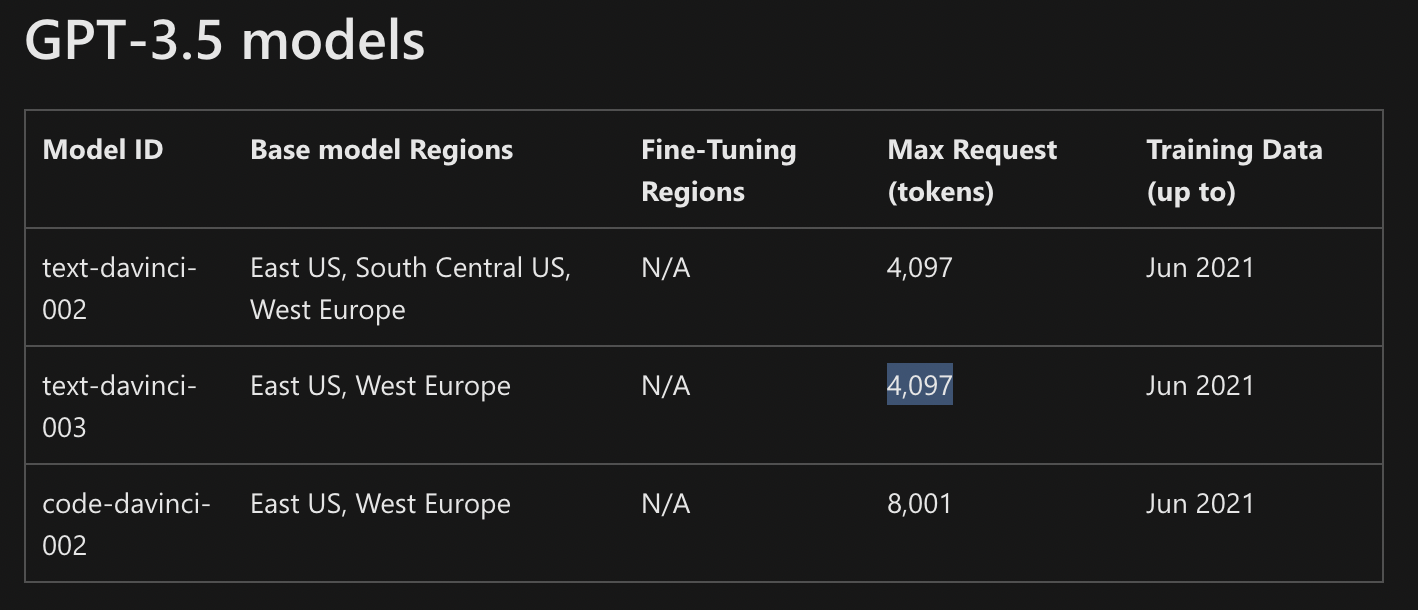This screenshot has width=1418, height=610.
Task: Click the 8,001 max request value
Action: [919, 503]
